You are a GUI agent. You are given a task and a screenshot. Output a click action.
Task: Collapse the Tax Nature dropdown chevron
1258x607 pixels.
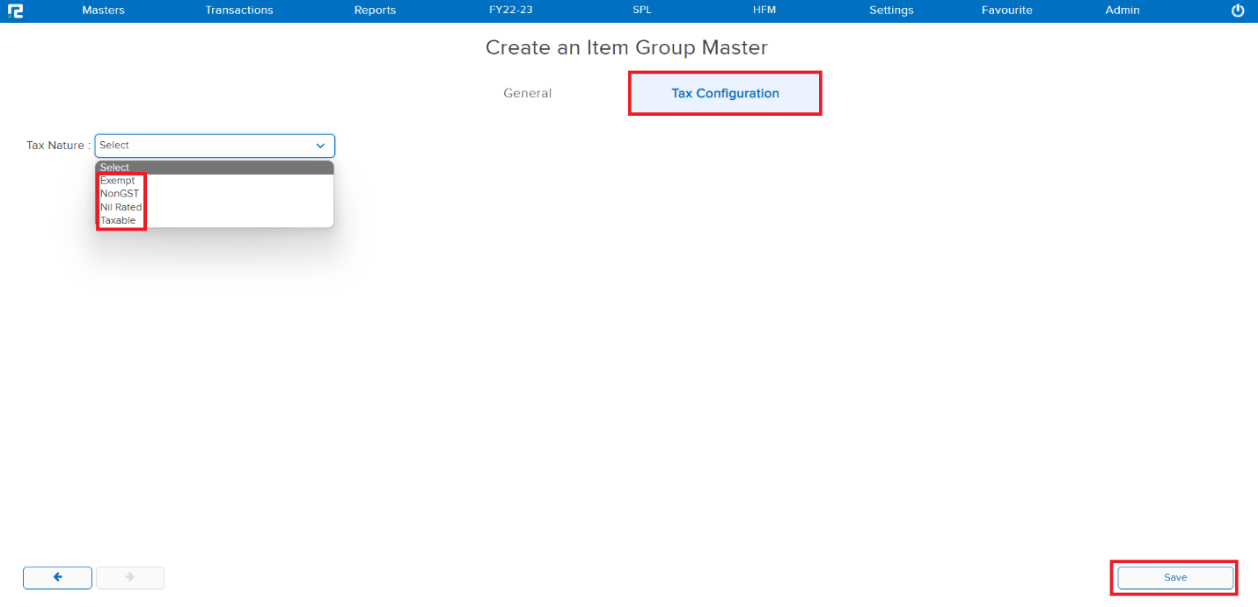pos(320,146)
